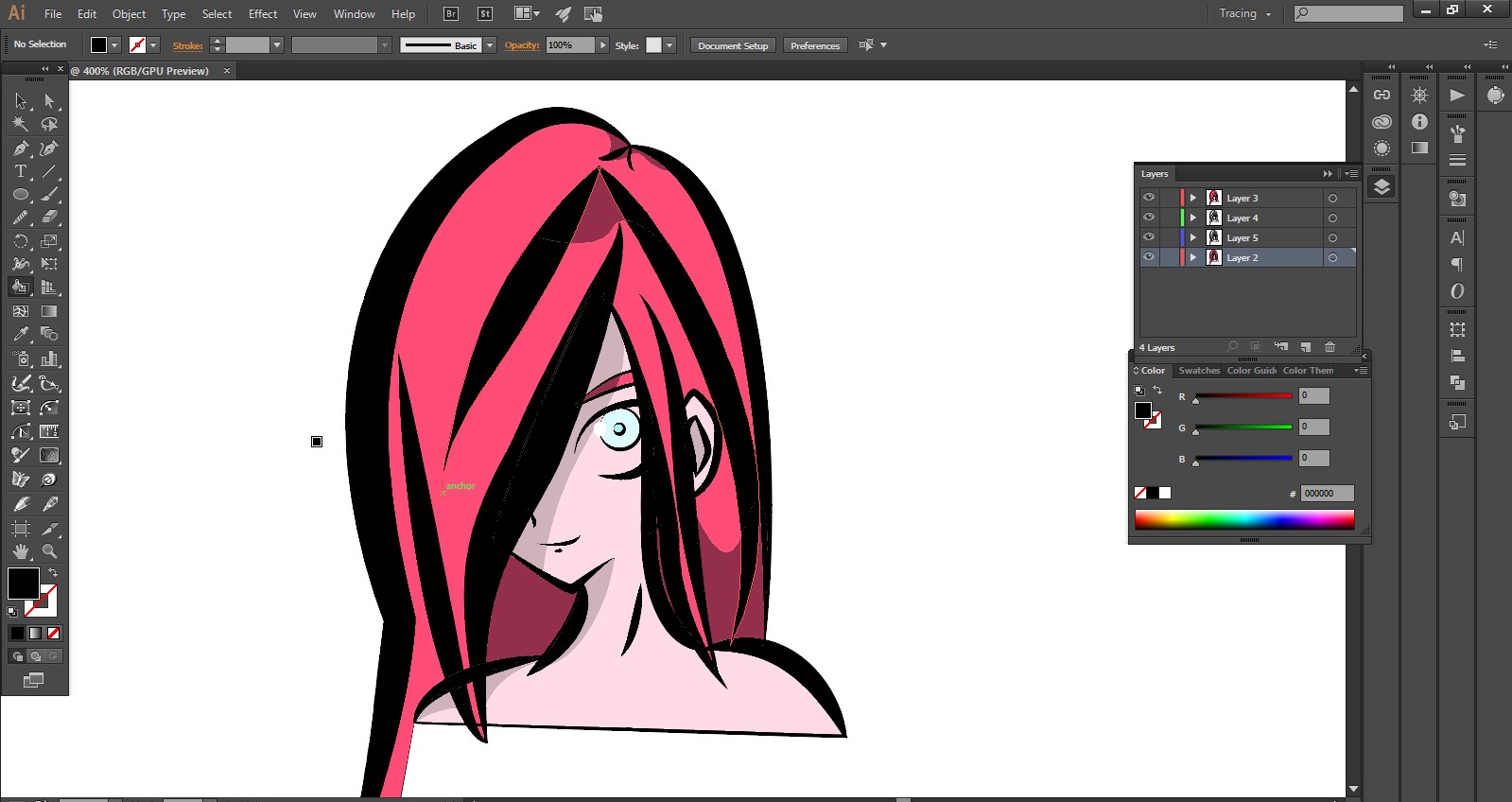Expand Layer 4 contents
The image size is (1512, 802).
pos(1193,218)
